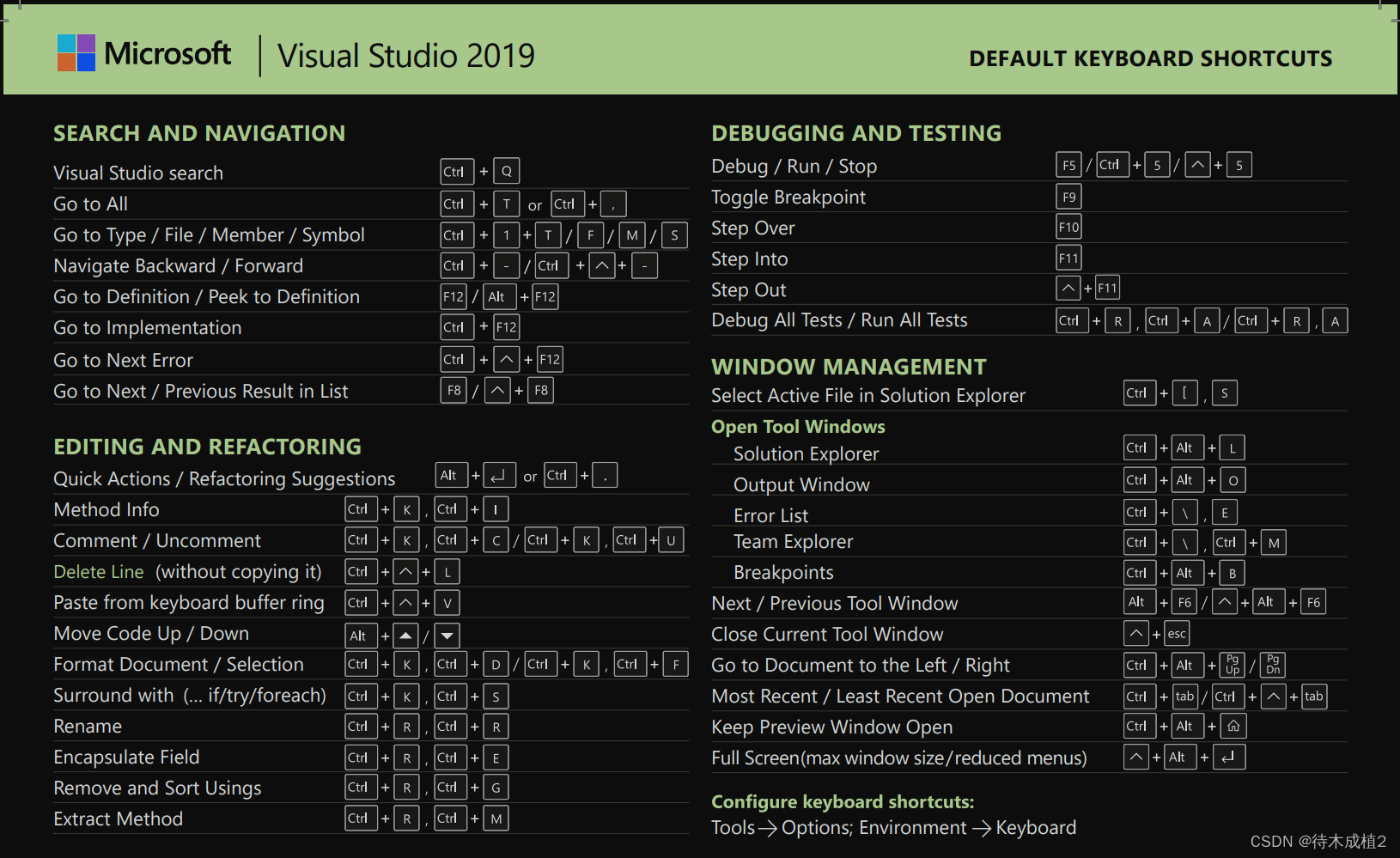This screenshot has width=1400, height=858.
Task: Click the 'Encapsulate Field' label
Action: [126, 758]
